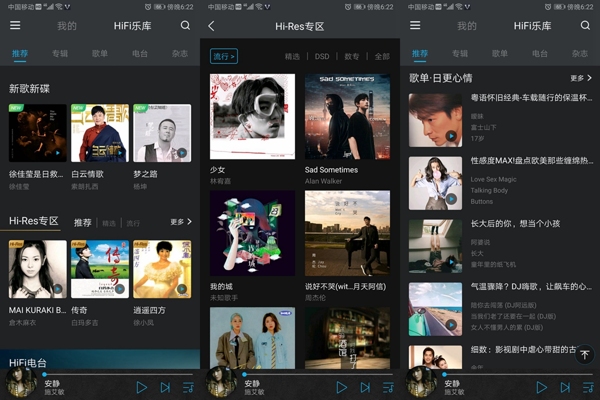Tap 富士山下 song in 粤语怀旧经典 playlist
Screen dimensions: 600x400
tap(483, 127)
